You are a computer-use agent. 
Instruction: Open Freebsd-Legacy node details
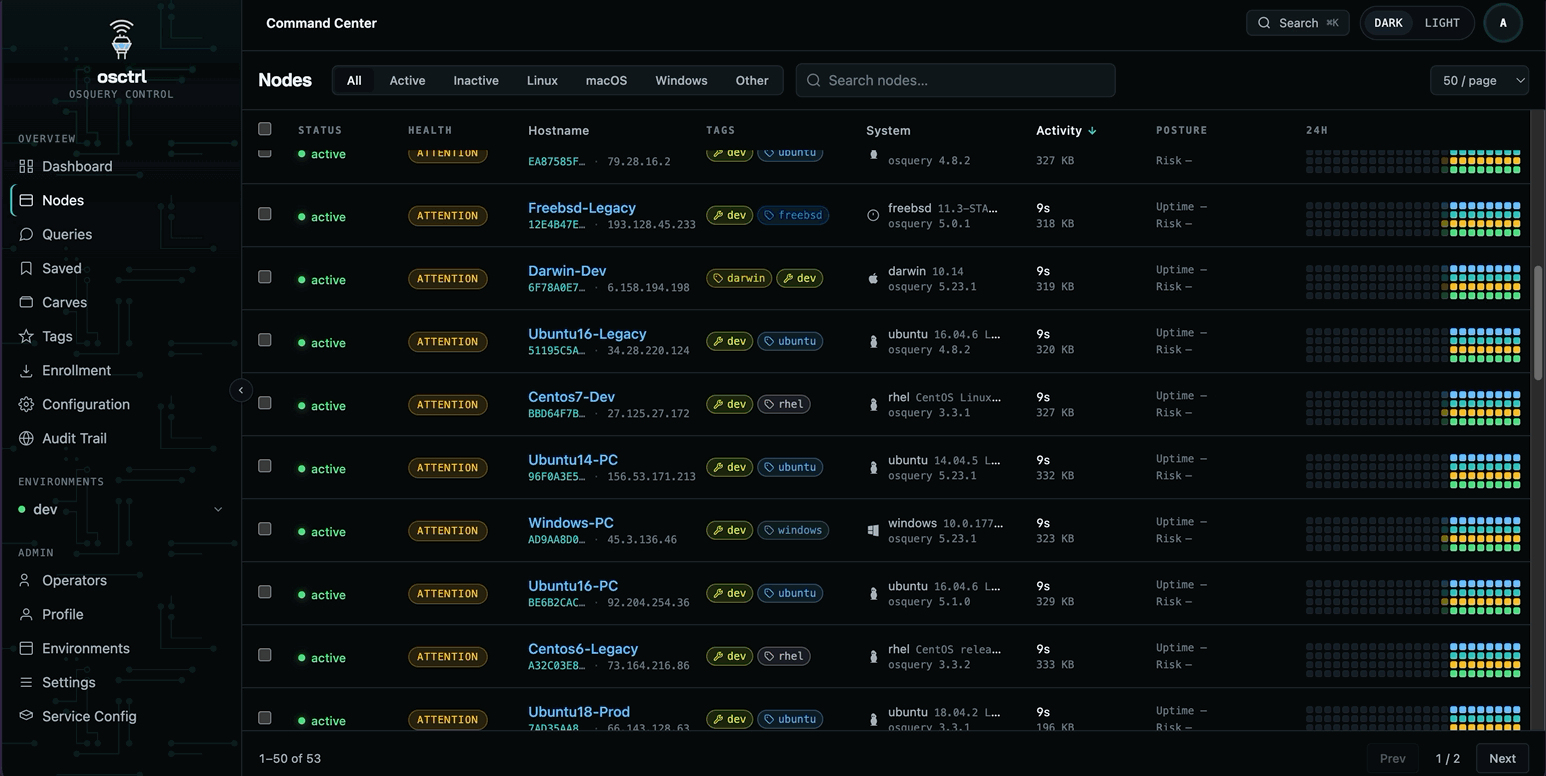(582, 208)
